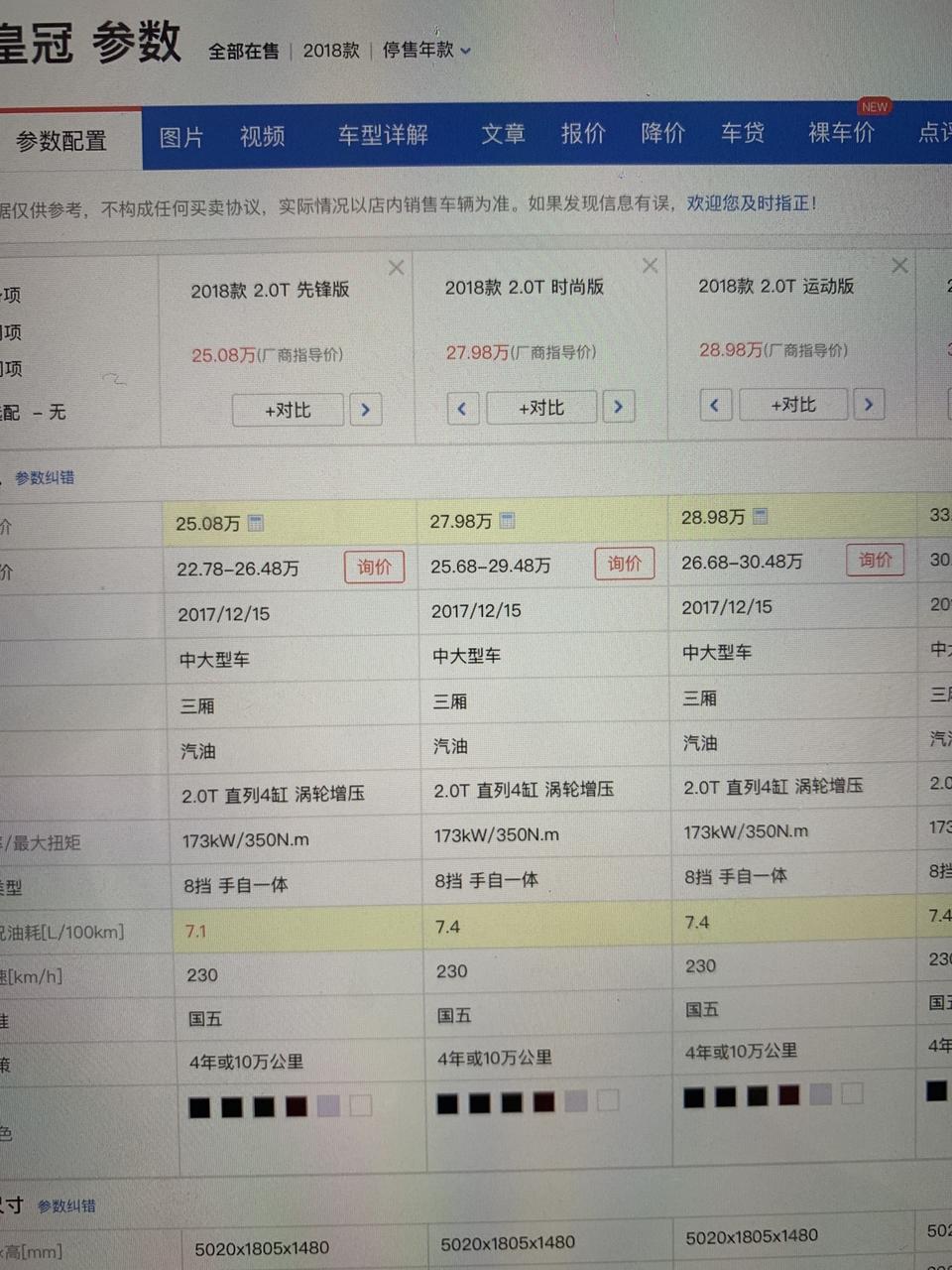Select the 全部在售 filter
The image size is (952, 1270).
pos(243,51)
